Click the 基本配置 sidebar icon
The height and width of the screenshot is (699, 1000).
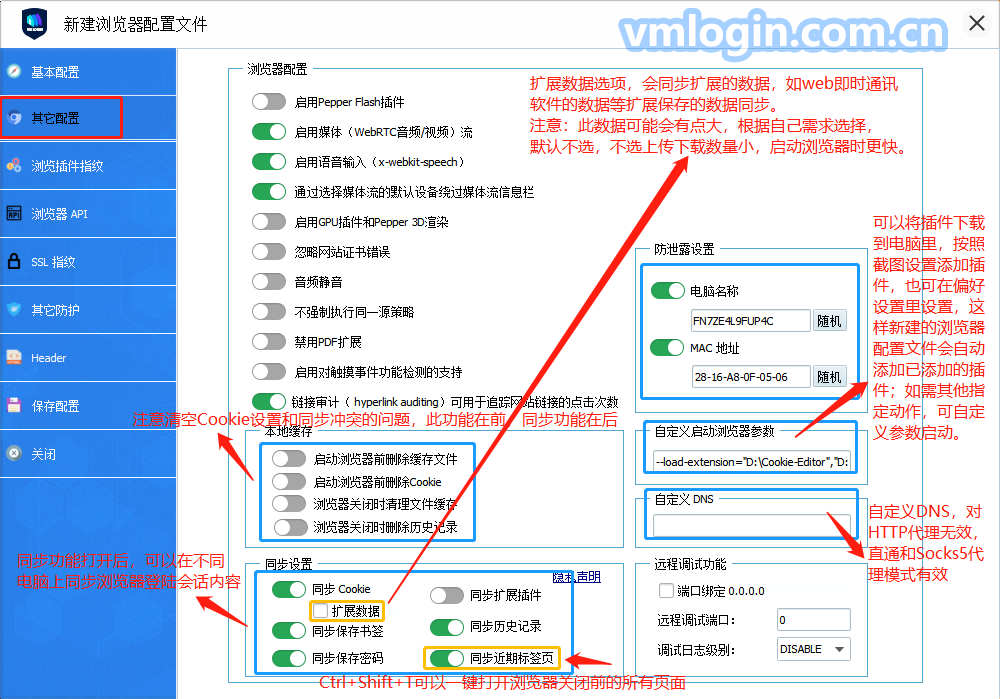click(14, 71)
